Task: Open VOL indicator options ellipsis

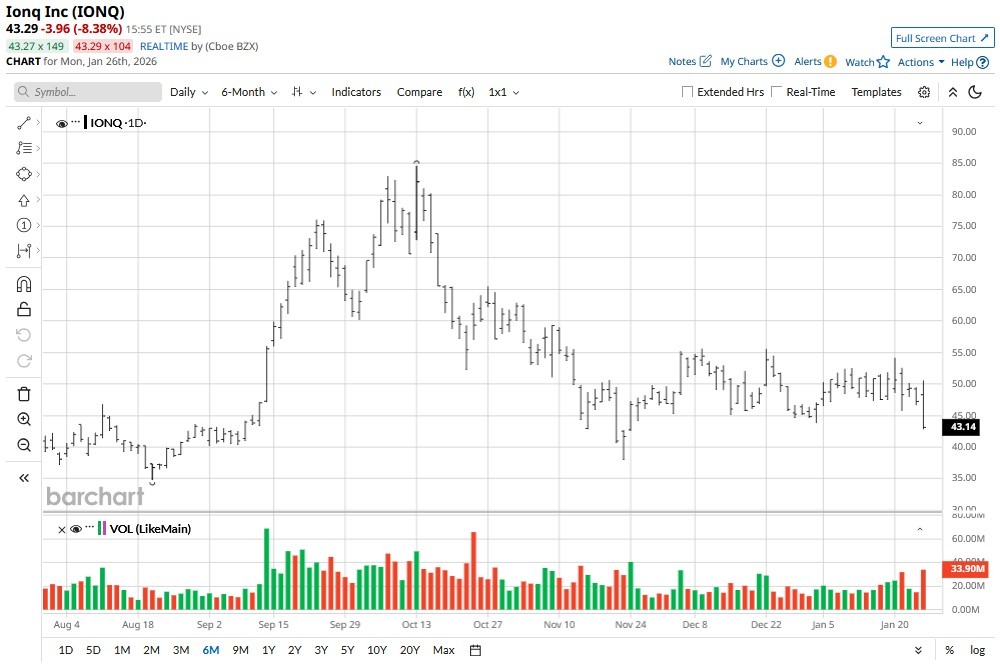Action: point(90,527)
